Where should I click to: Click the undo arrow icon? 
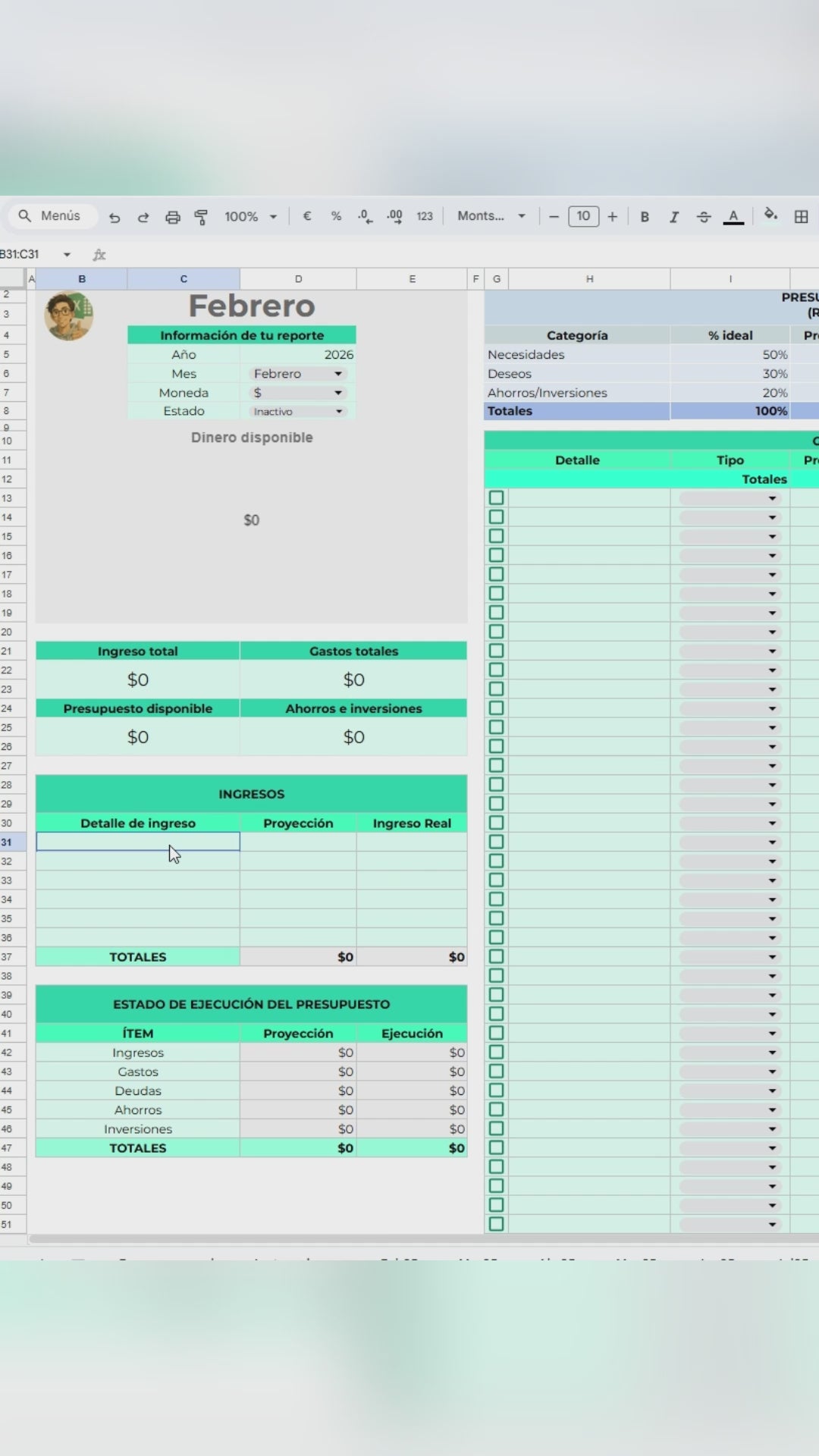pos(115,217)
